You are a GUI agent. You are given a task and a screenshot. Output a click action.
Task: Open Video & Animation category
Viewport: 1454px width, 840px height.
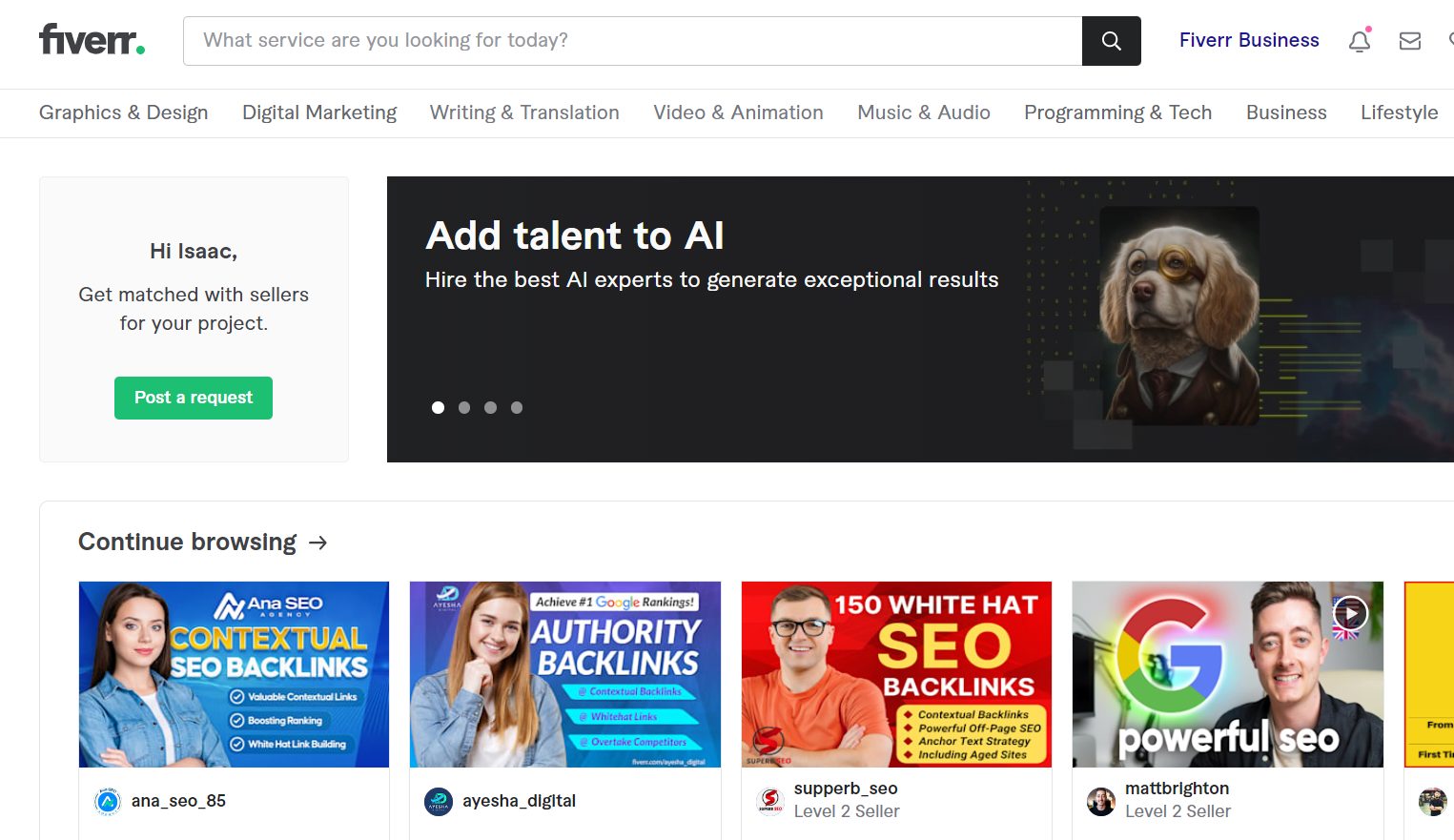pos(738,113)
